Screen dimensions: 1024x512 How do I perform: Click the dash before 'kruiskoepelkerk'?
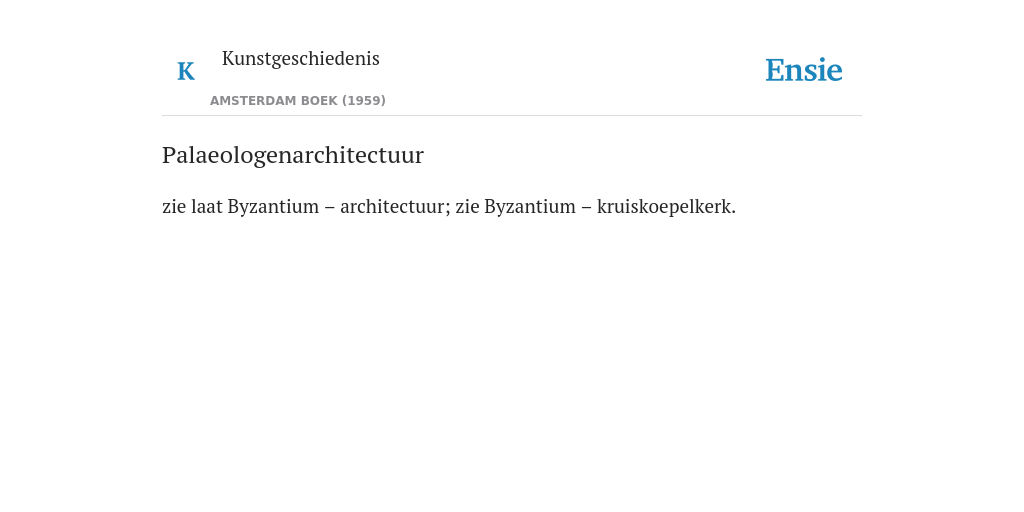[586, 207]
